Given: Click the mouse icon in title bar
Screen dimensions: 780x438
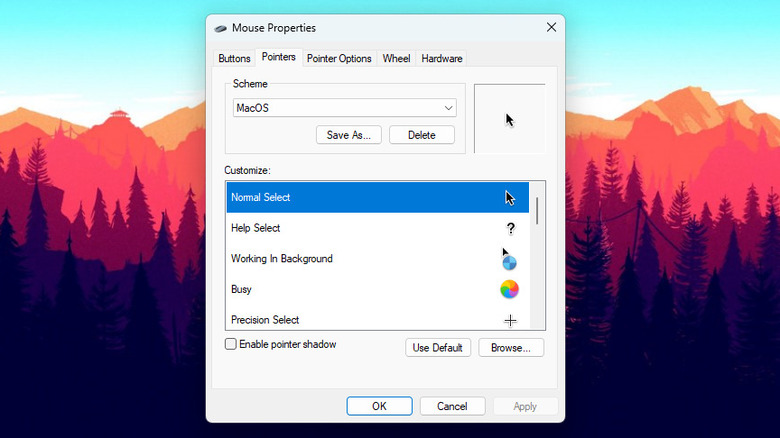Looking at the screenshot, I should (x=220, y=28).
